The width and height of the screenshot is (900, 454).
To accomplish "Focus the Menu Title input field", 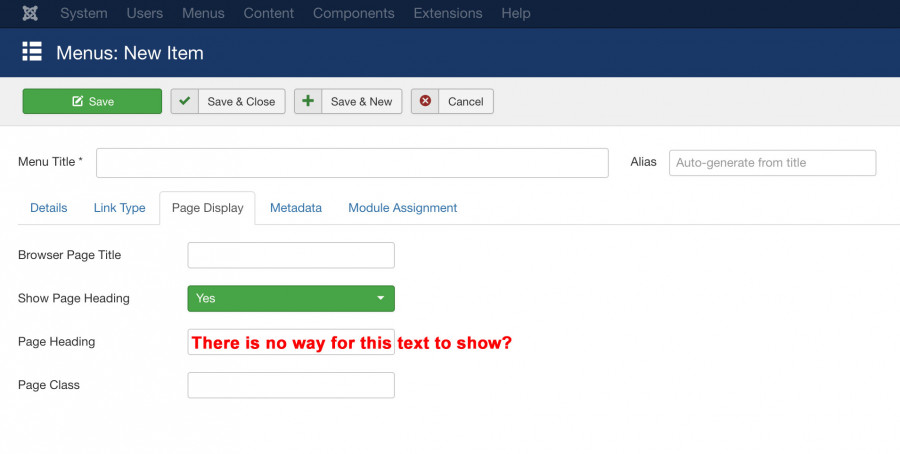I will coord(352,163).
